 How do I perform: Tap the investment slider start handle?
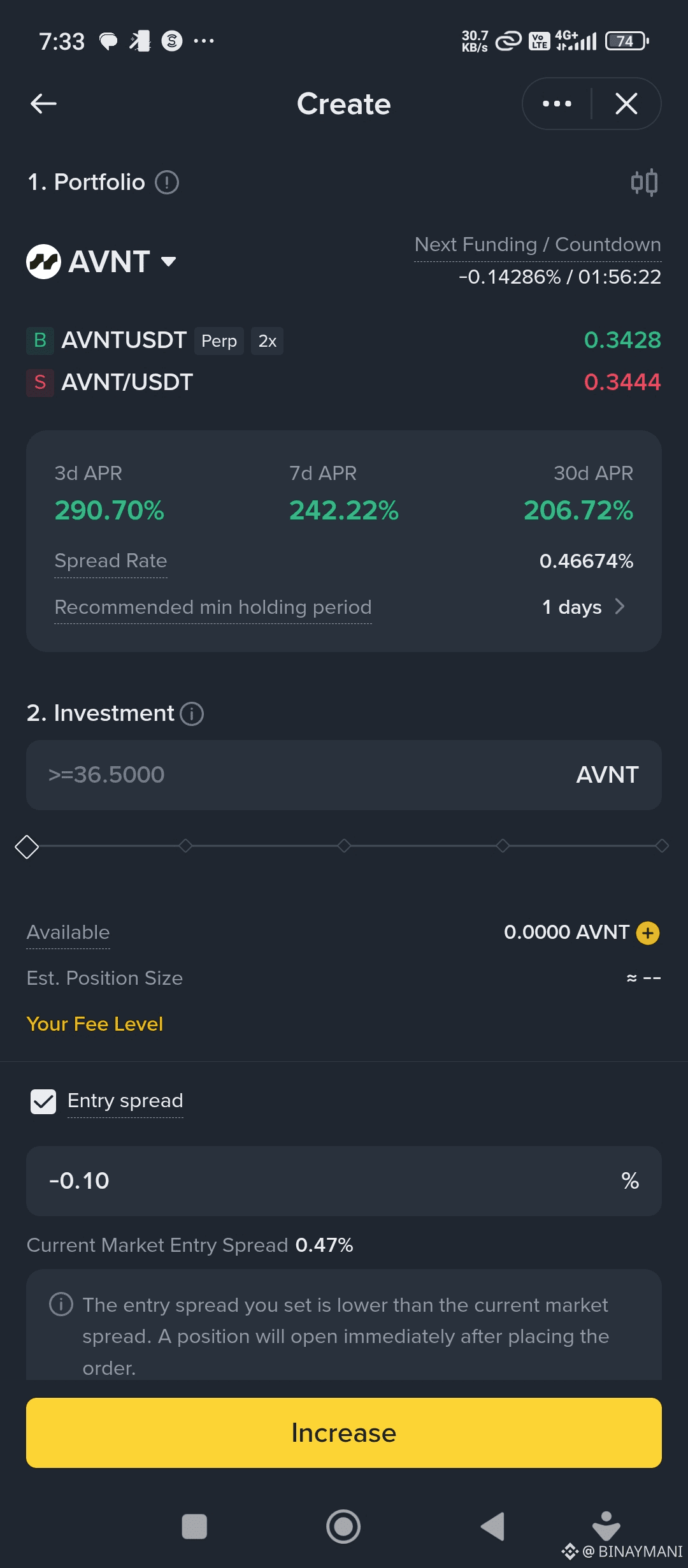(x=27, y=846)
